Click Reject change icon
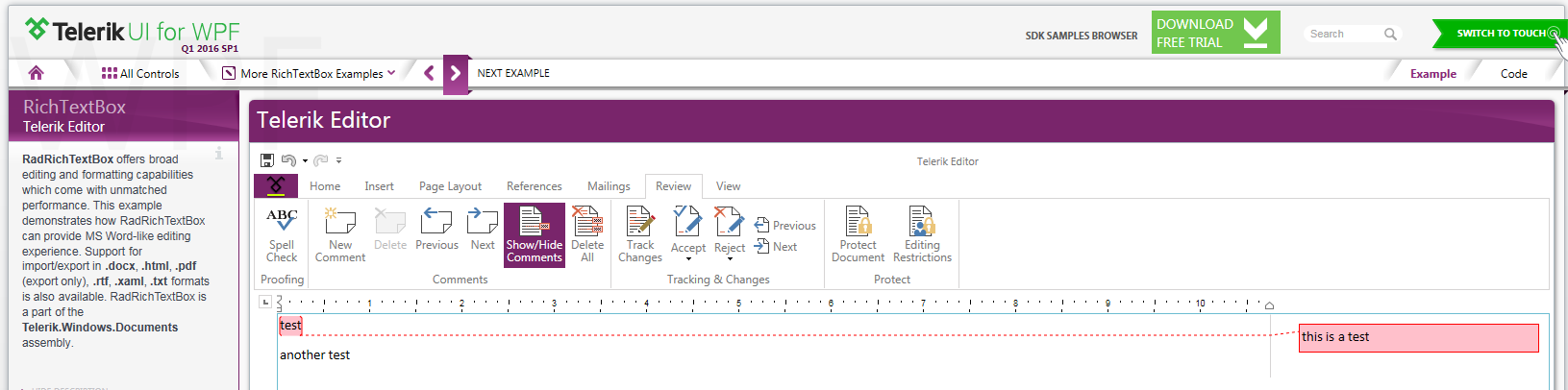 coord(730,222)
